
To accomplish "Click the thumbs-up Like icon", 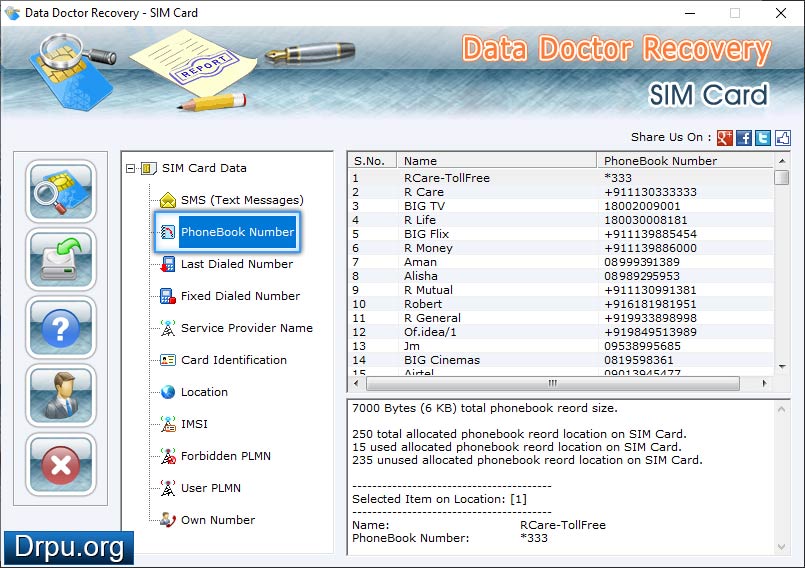I will 782,138.
